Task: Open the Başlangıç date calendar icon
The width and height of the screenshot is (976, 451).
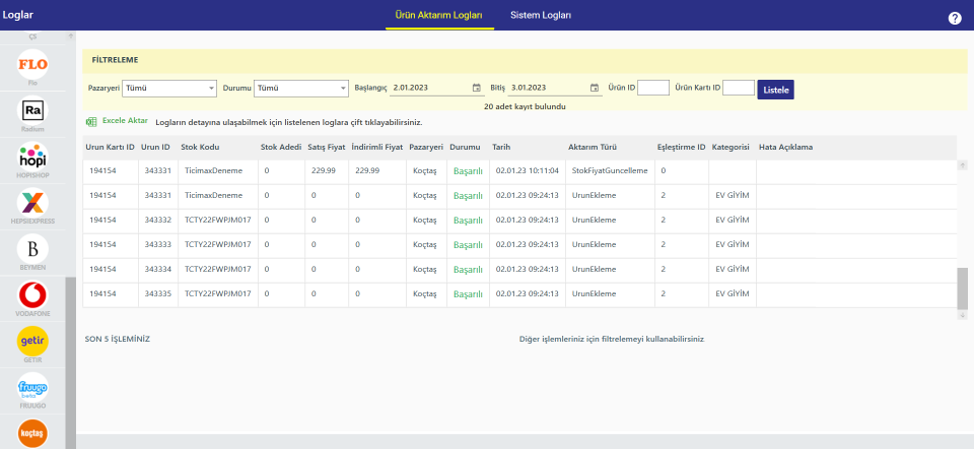Action: pyautogui.click(x=477, y=88)
